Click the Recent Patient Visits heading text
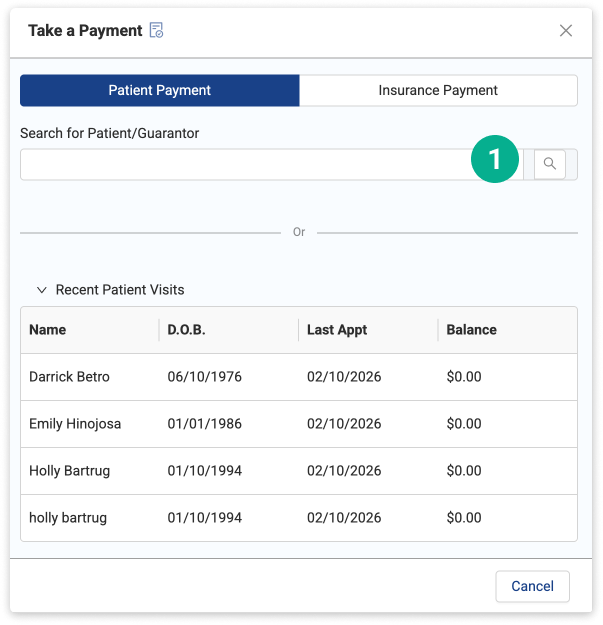The width and height of the screenshot is (603, 625). coord(120,290)
